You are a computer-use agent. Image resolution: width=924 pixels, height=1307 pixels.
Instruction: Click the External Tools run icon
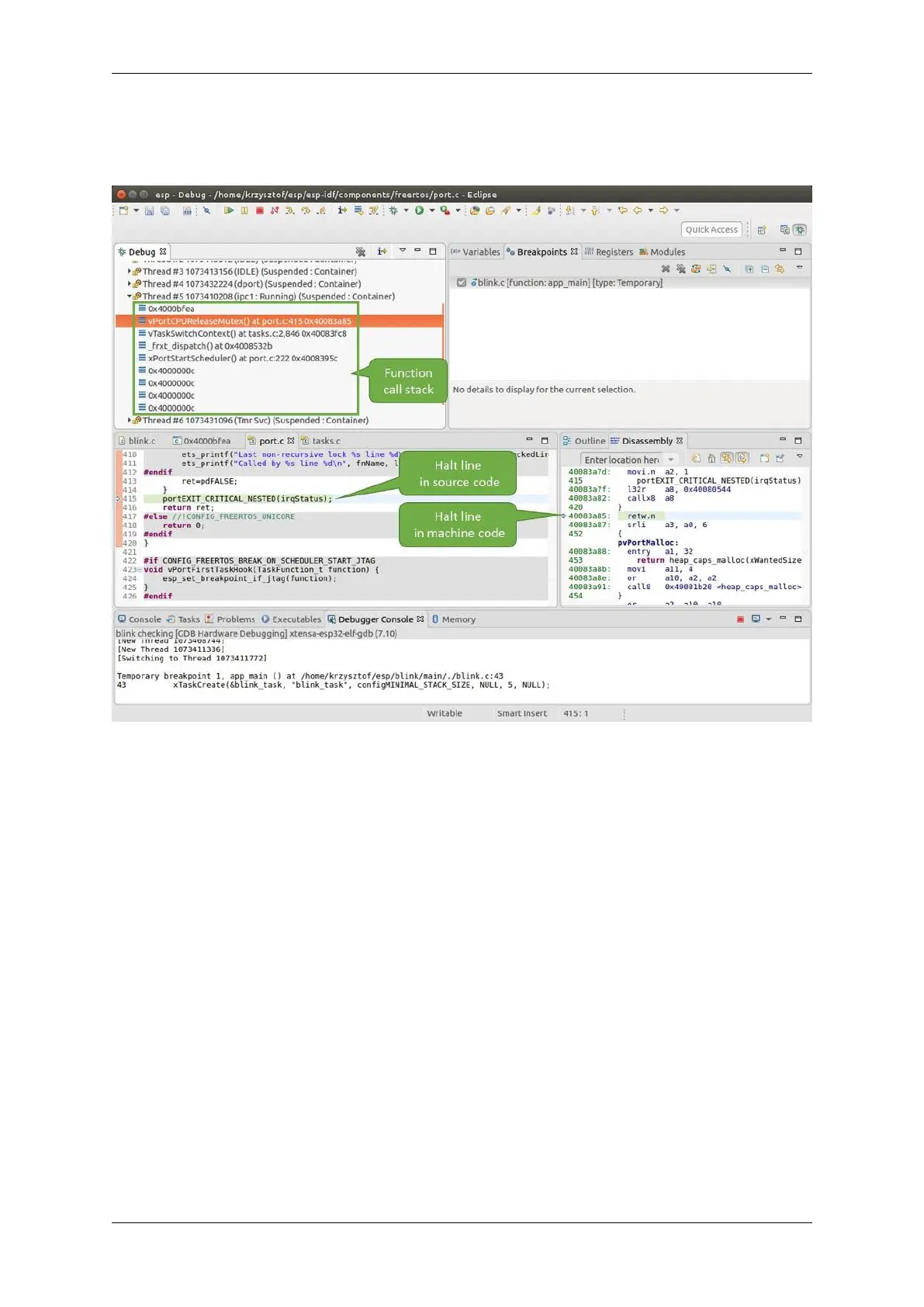(445, 210)
